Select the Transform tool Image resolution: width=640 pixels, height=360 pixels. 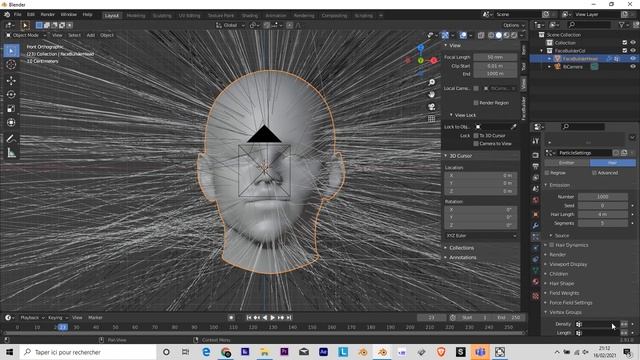[11, 122]
